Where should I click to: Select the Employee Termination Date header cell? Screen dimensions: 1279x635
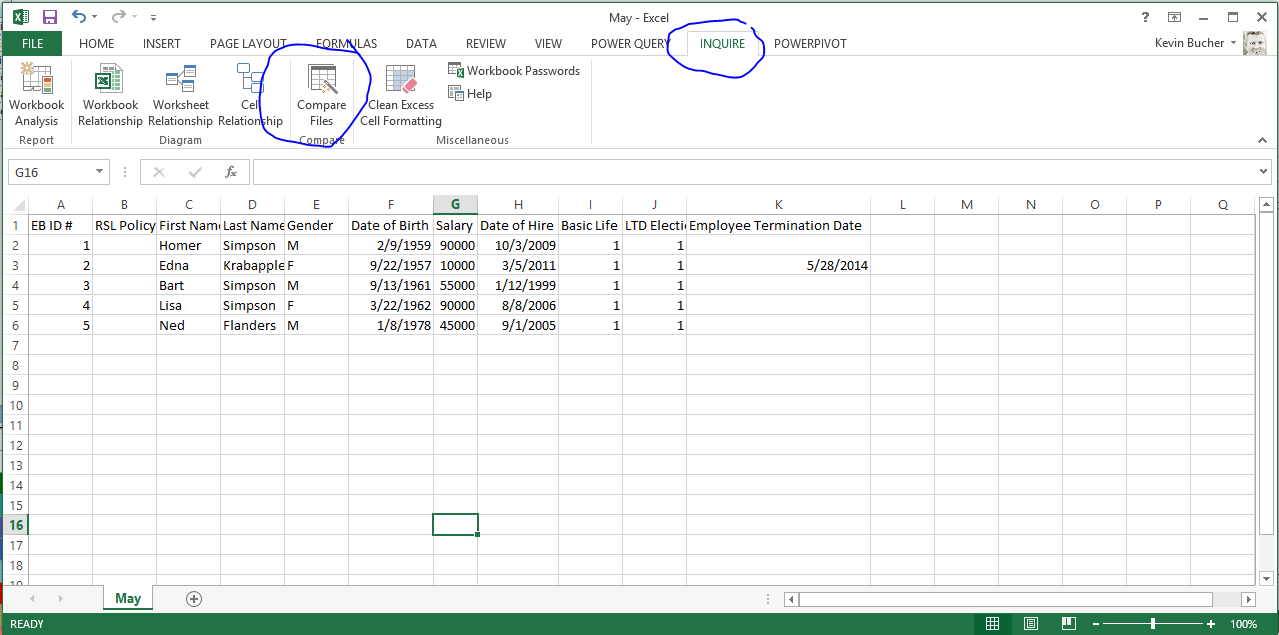(x=778, y=225)
